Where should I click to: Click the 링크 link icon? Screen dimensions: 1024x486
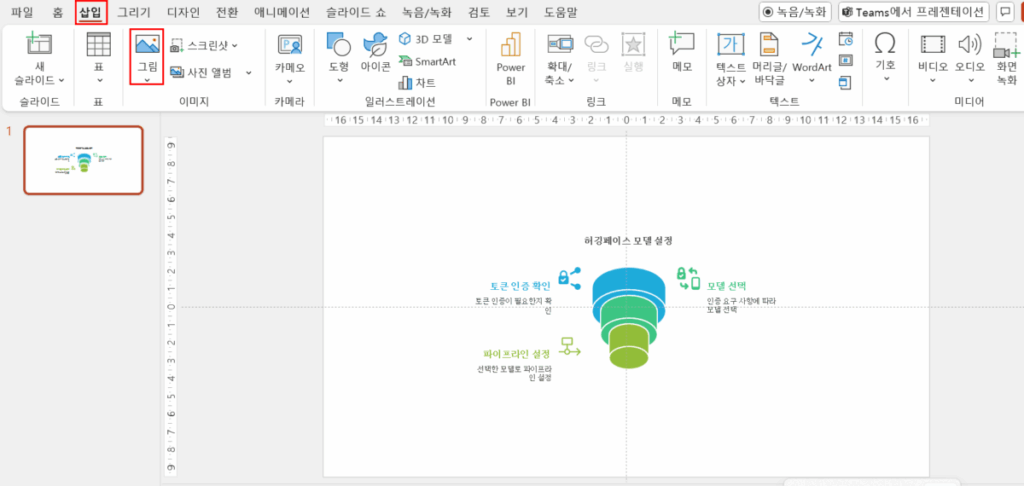596,44
